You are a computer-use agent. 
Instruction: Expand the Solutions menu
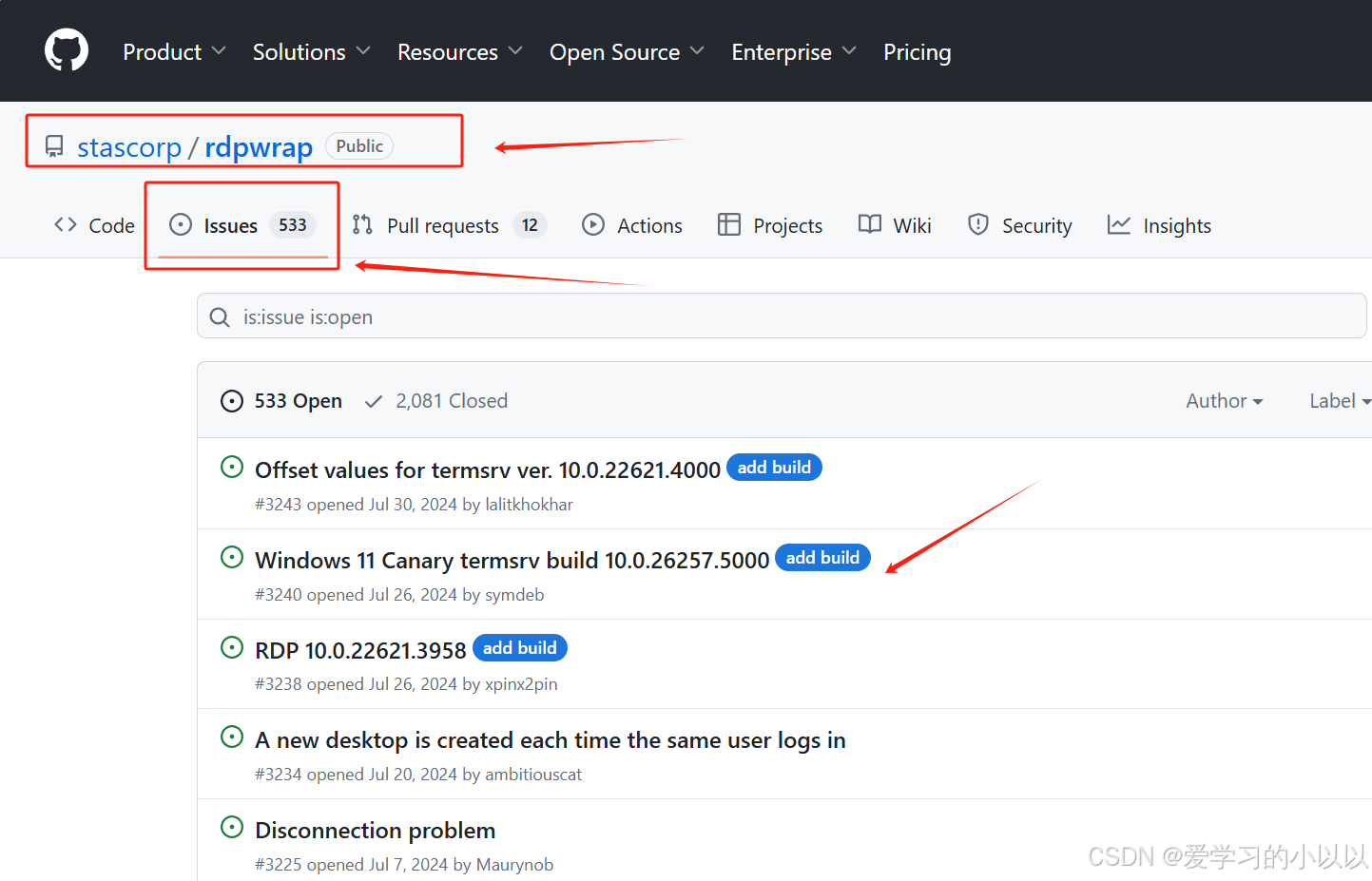click(x=311, y=51)
